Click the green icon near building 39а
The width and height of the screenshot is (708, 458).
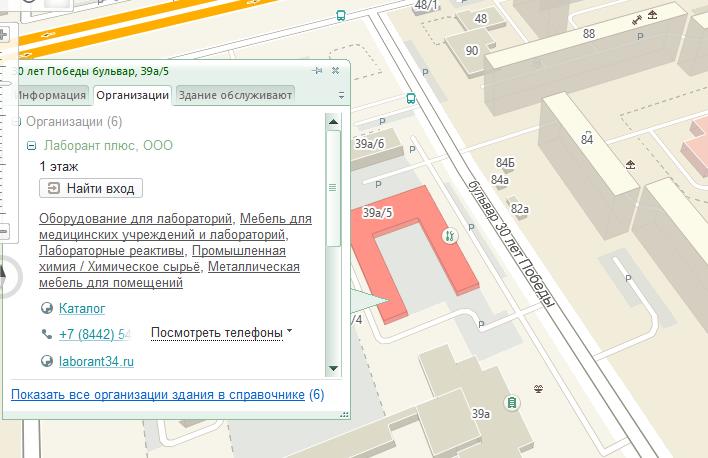512,403
